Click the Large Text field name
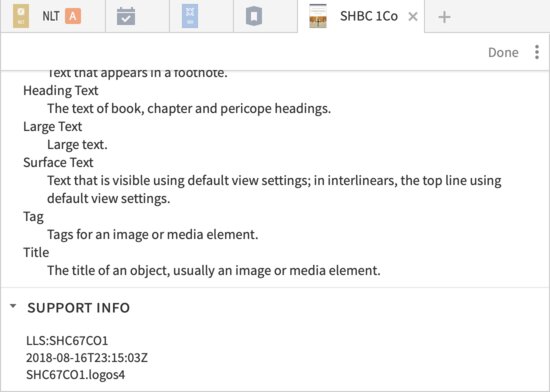 pyautogui.click(x=53, y=127)
